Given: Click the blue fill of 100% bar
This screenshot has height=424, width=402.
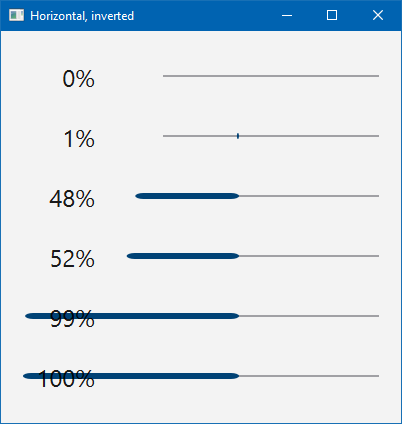Looking at the screenshot, I should pyautogui.click(x=131, y=376).
